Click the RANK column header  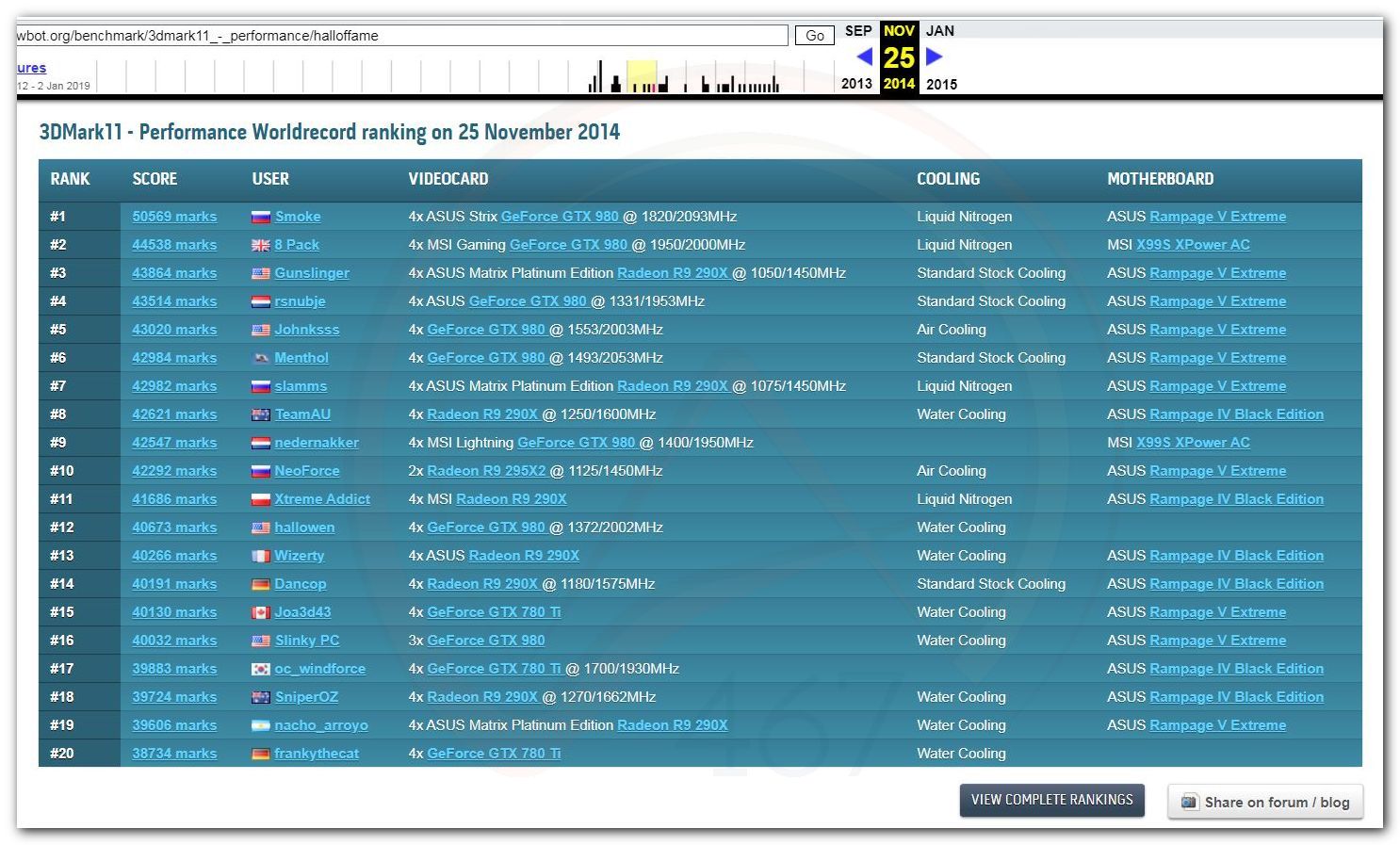[70, 179]
